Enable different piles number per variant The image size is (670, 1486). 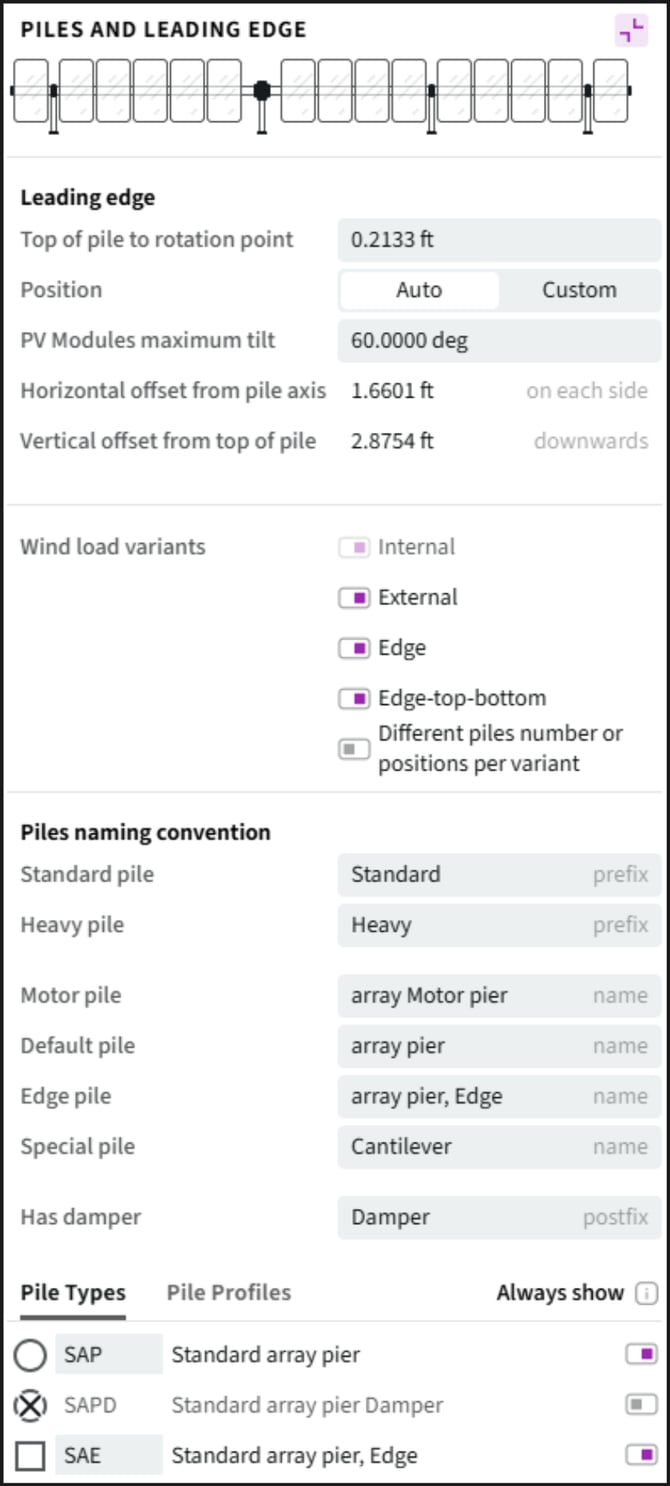point(354,748)
